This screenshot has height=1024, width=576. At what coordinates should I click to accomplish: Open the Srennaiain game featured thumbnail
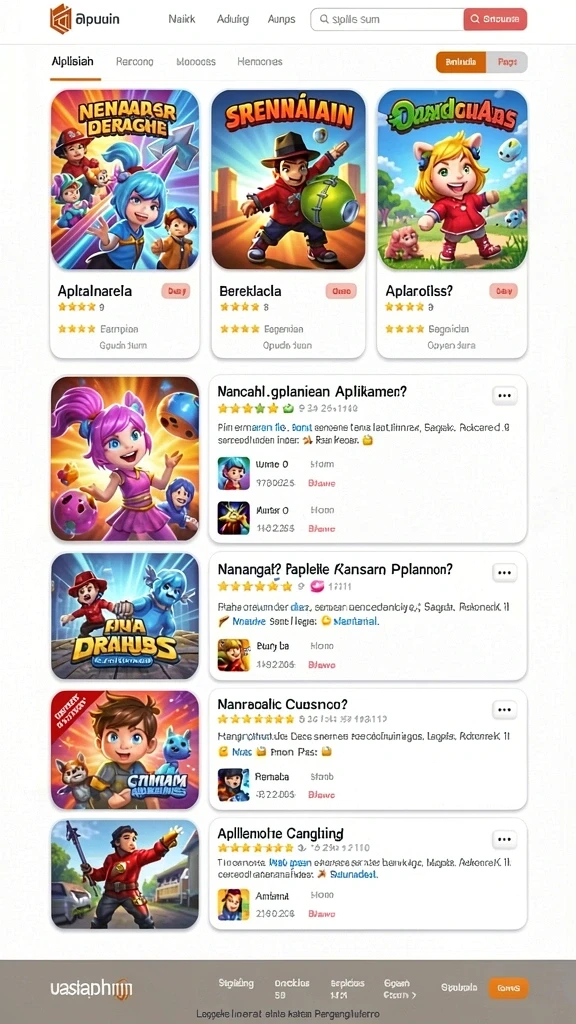click(289, 180)
